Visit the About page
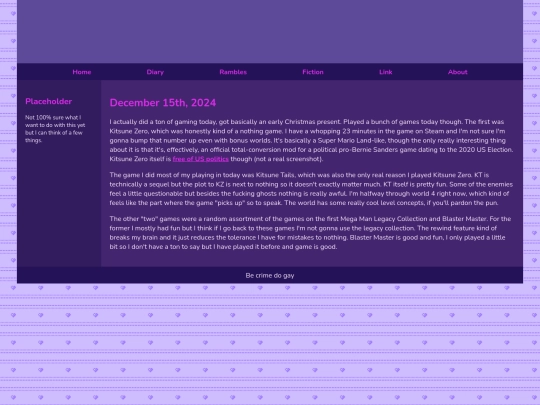The image size is (540, 405). pos(457,72)
